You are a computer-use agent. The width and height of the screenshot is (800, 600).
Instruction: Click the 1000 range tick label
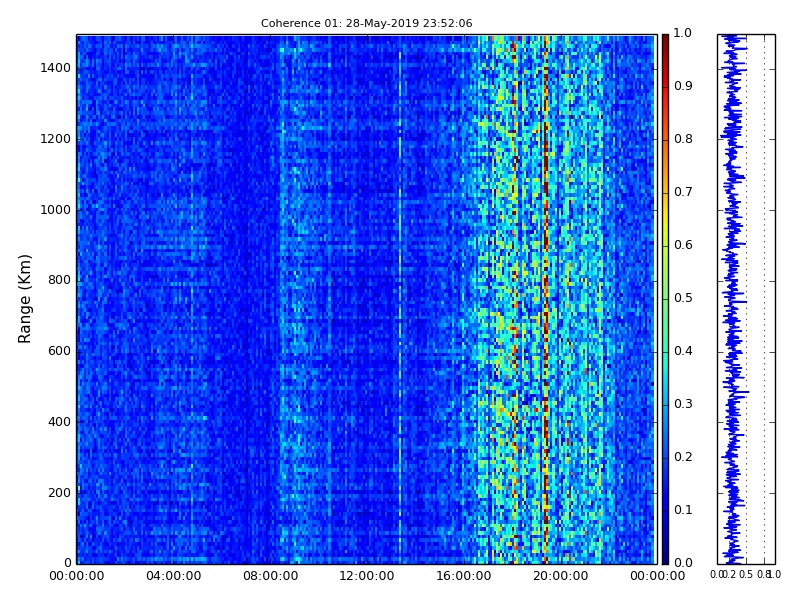tap(56, 210)
